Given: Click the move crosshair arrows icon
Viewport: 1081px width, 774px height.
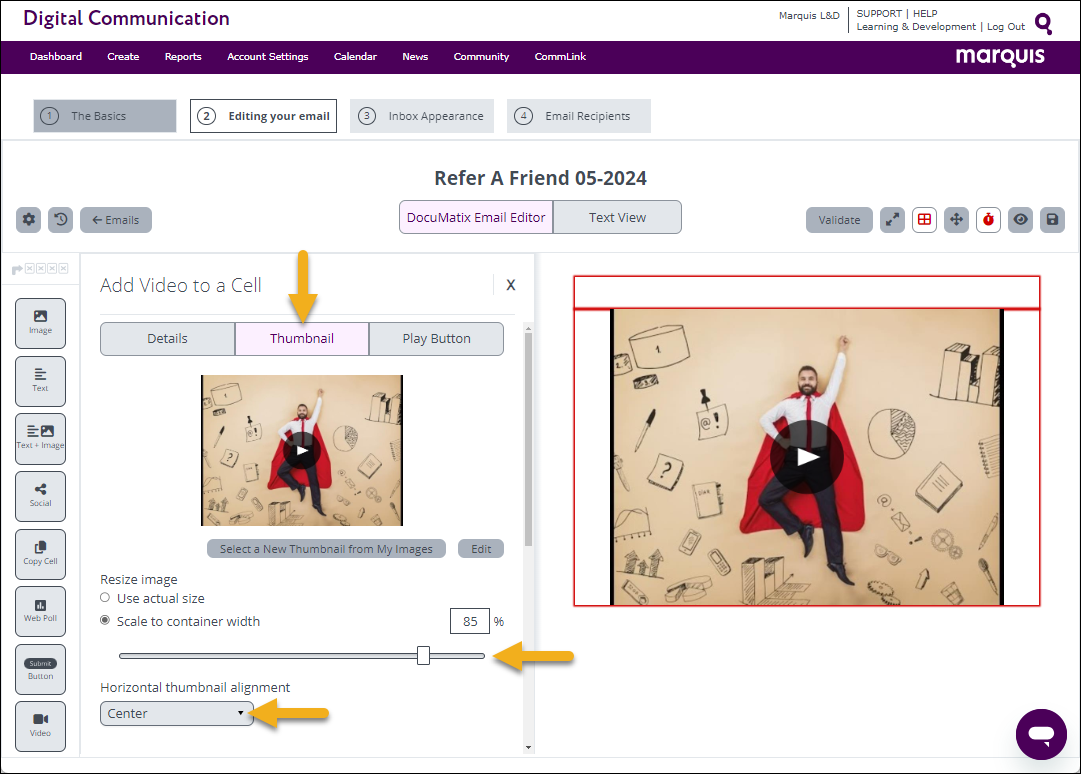Looking at the screenshot, I should pos(956,220).
